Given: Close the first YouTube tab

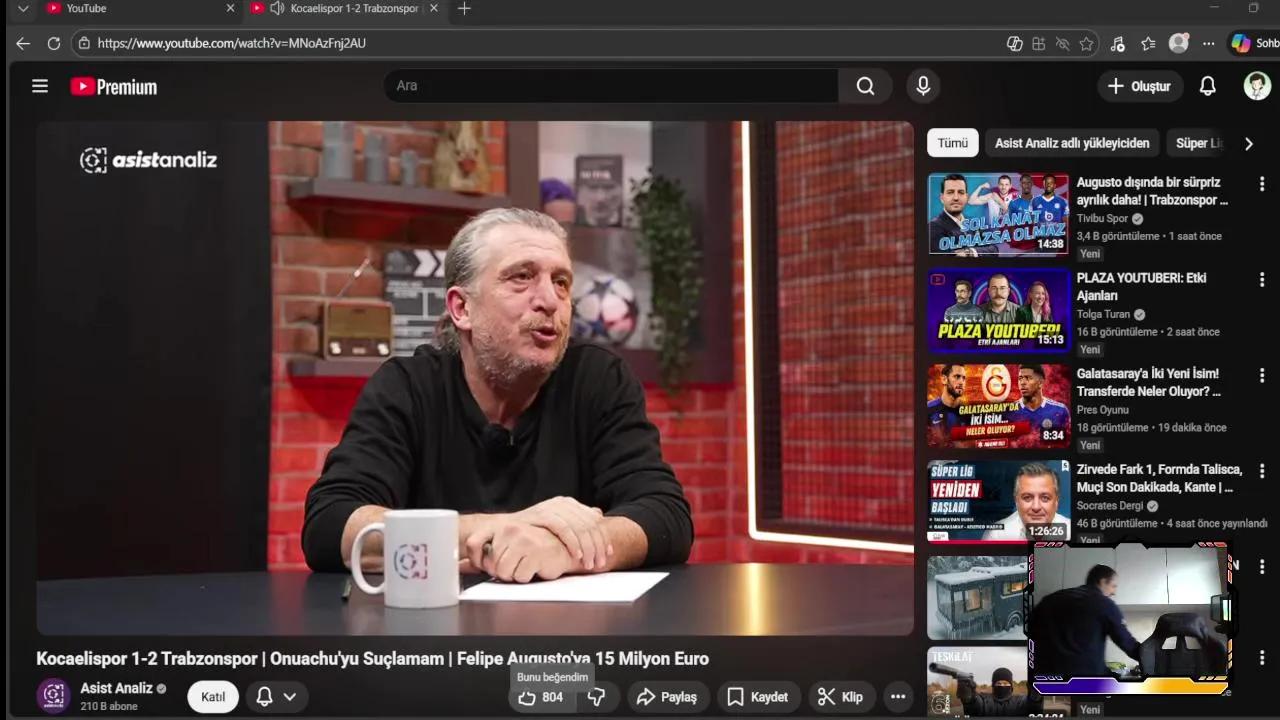Looking at the screenshot, I should (230, 8).
